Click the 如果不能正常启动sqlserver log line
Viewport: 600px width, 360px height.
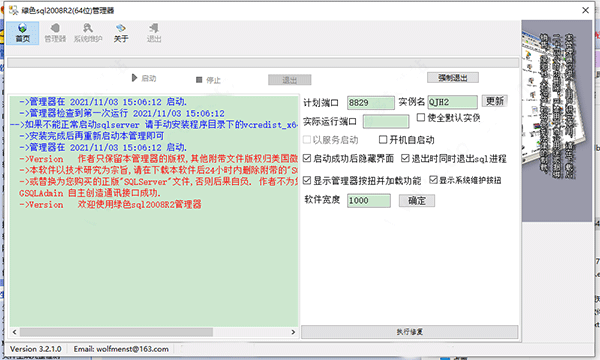154,125
